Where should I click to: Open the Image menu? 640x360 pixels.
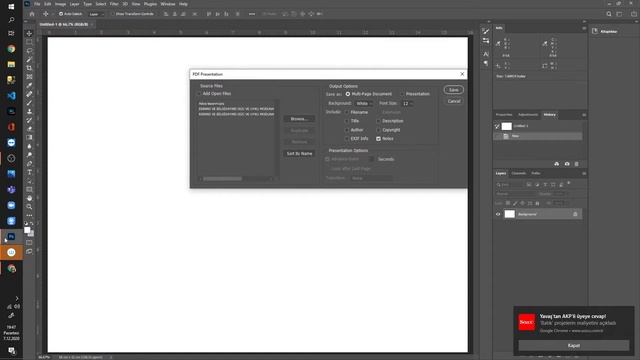pos(60,4)
